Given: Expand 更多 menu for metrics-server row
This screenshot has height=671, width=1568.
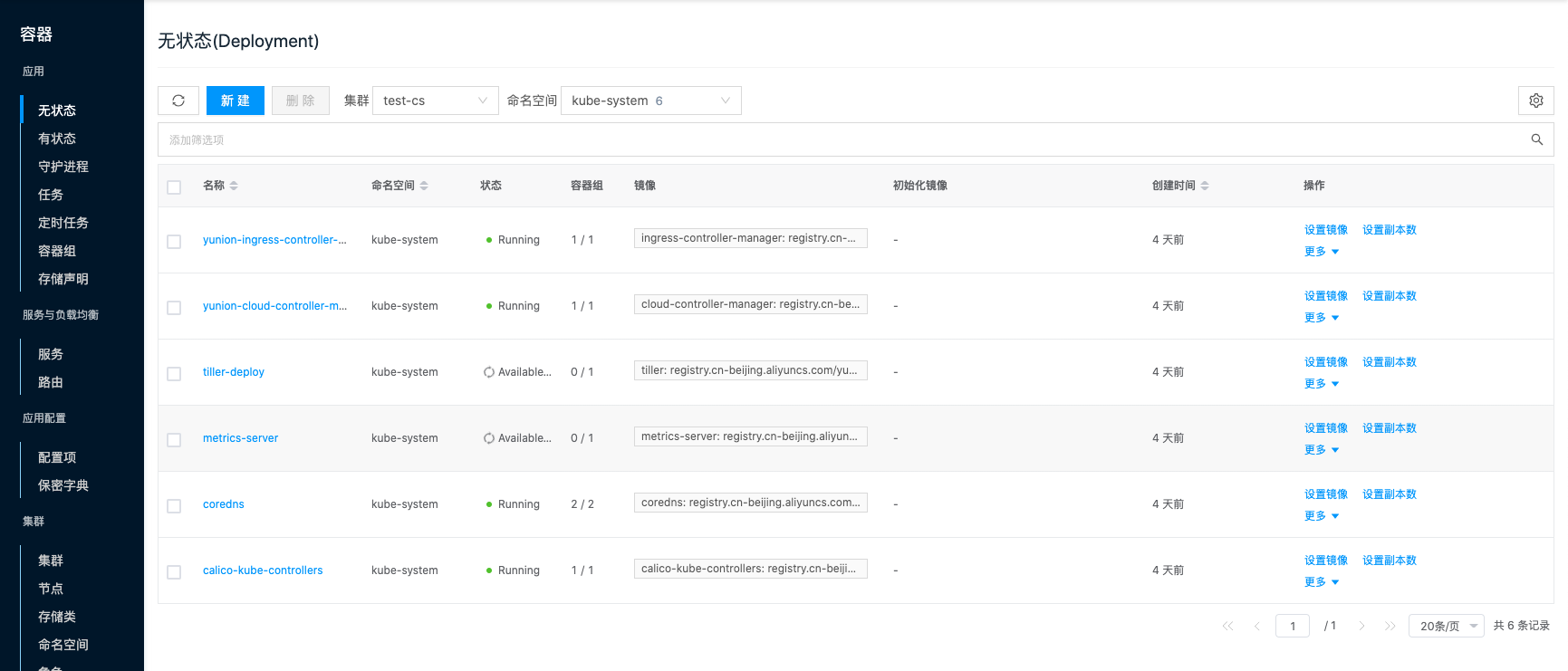Looking at the screenshot, I should click(x=1321, y=450).
